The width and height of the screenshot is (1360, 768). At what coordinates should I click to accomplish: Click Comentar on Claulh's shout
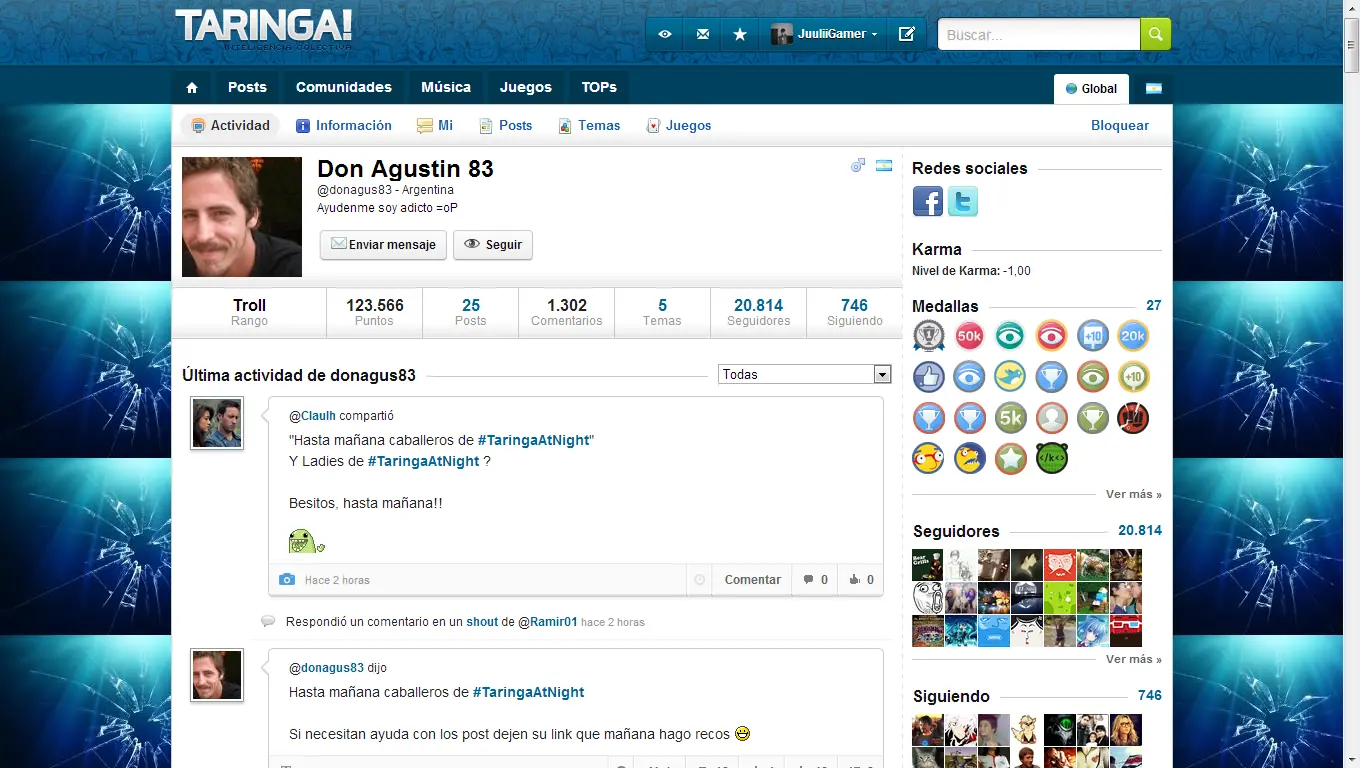click(752, 579)
